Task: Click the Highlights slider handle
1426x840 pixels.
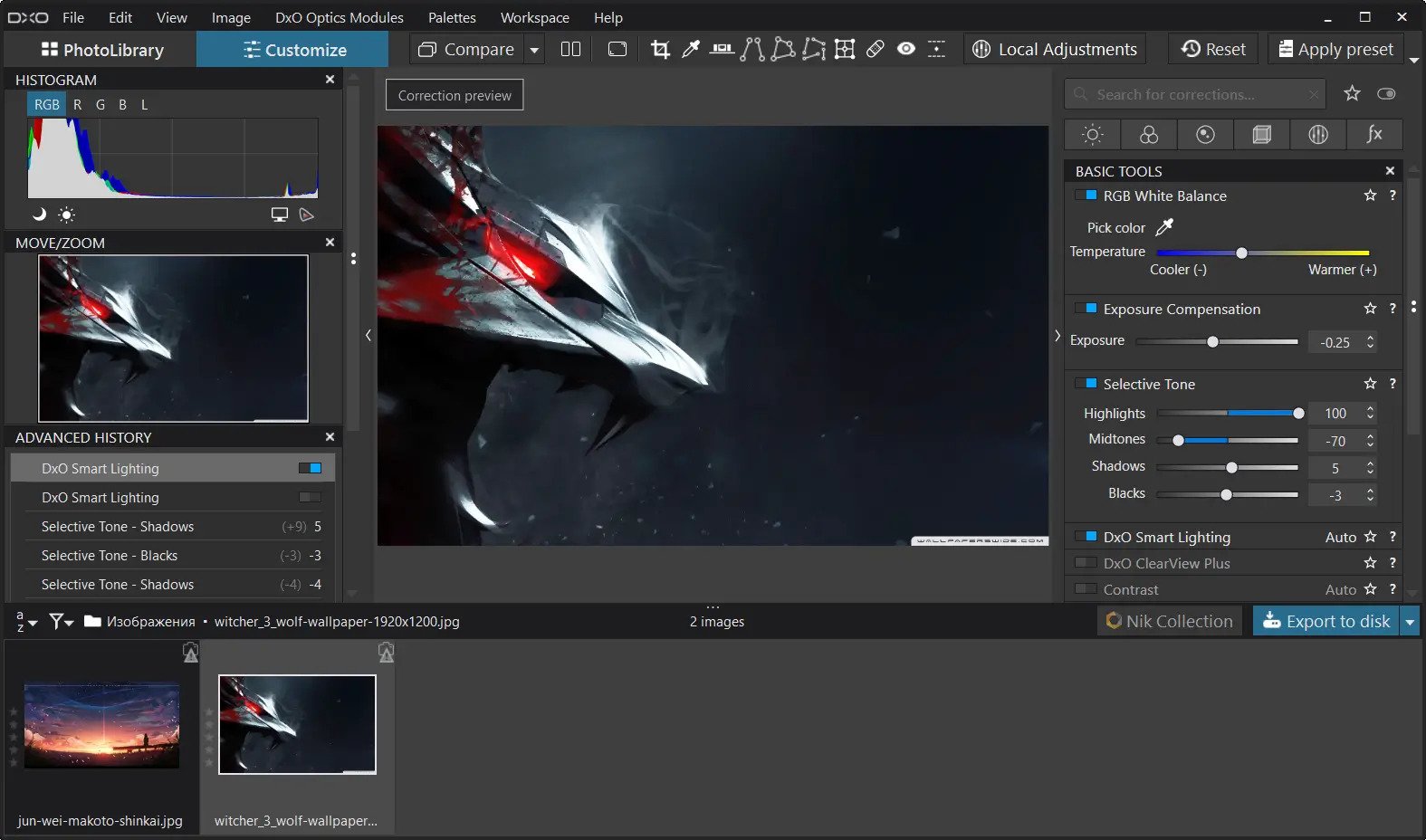Action: (x=1298, y=413)
